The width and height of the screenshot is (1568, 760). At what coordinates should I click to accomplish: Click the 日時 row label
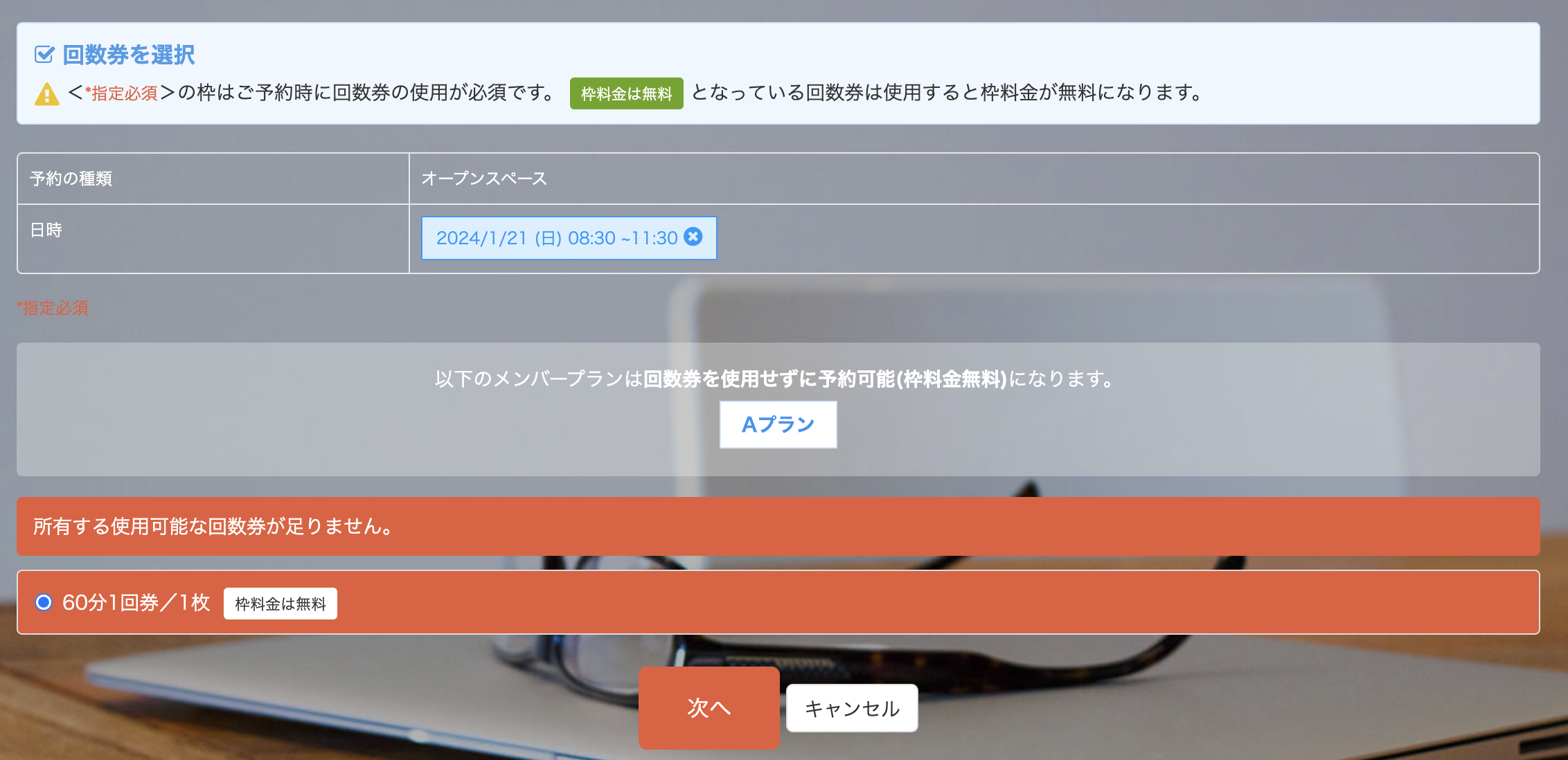[46, 230]
